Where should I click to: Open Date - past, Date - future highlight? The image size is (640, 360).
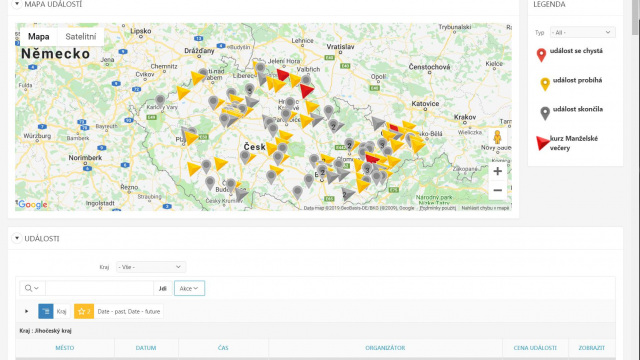coord(129,311)
